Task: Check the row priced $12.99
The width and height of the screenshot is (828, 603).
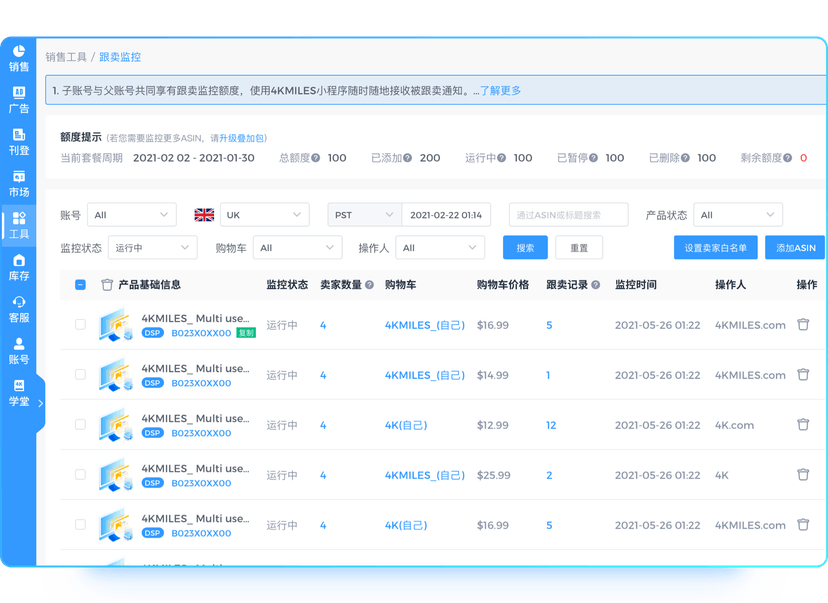Action: pyautogui.click(x=80, y=425)
